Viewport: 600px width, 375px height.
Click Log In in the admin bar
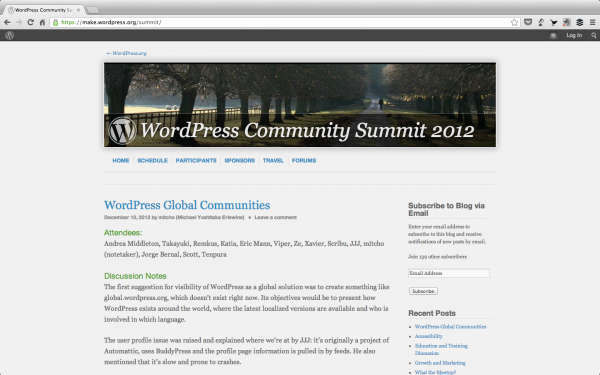pos(574,35)
